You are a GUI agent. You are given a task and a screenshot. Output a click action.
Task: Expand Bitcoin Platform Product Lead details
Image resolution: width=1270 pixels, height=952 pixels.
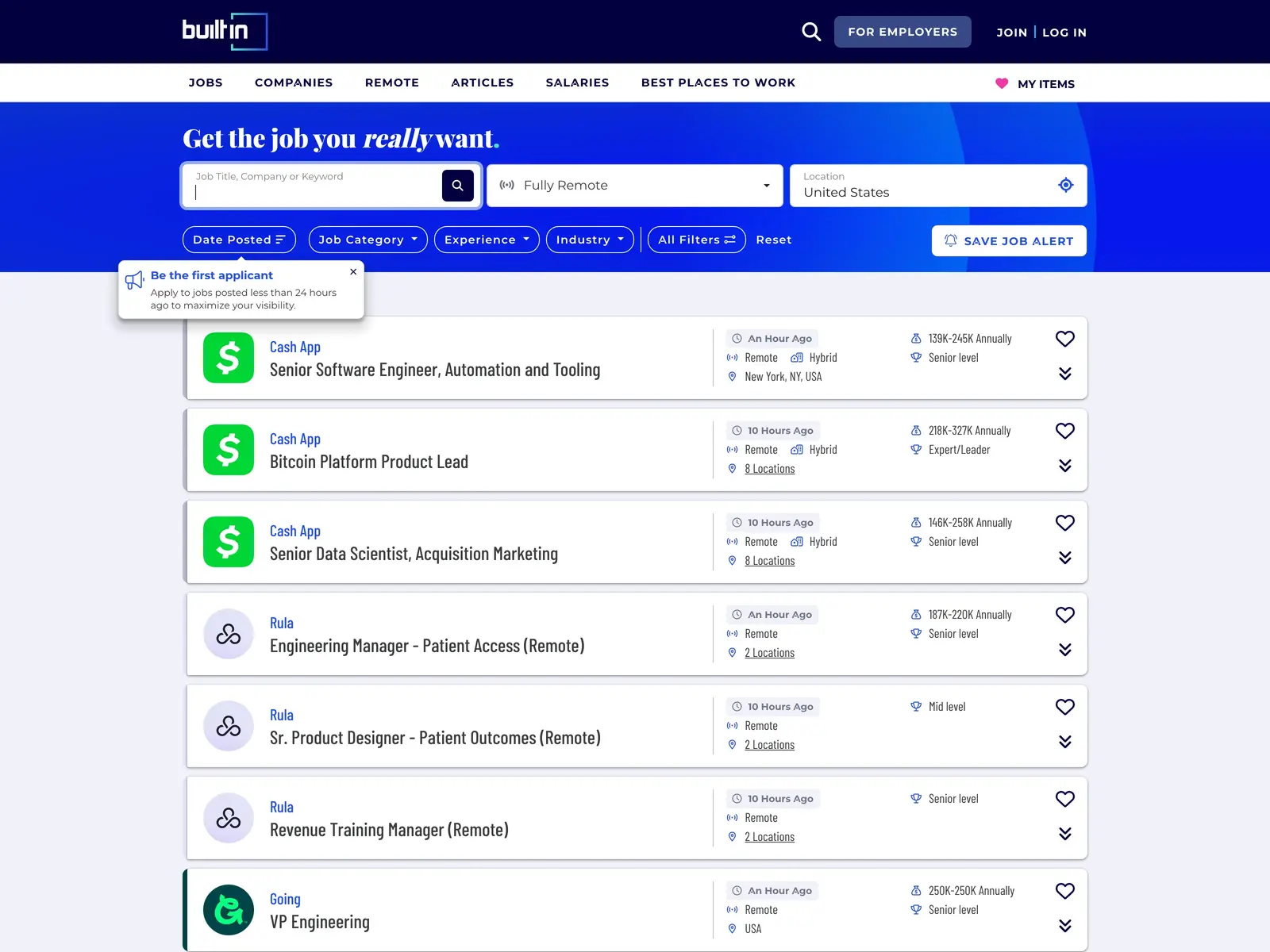[1065, 466]
